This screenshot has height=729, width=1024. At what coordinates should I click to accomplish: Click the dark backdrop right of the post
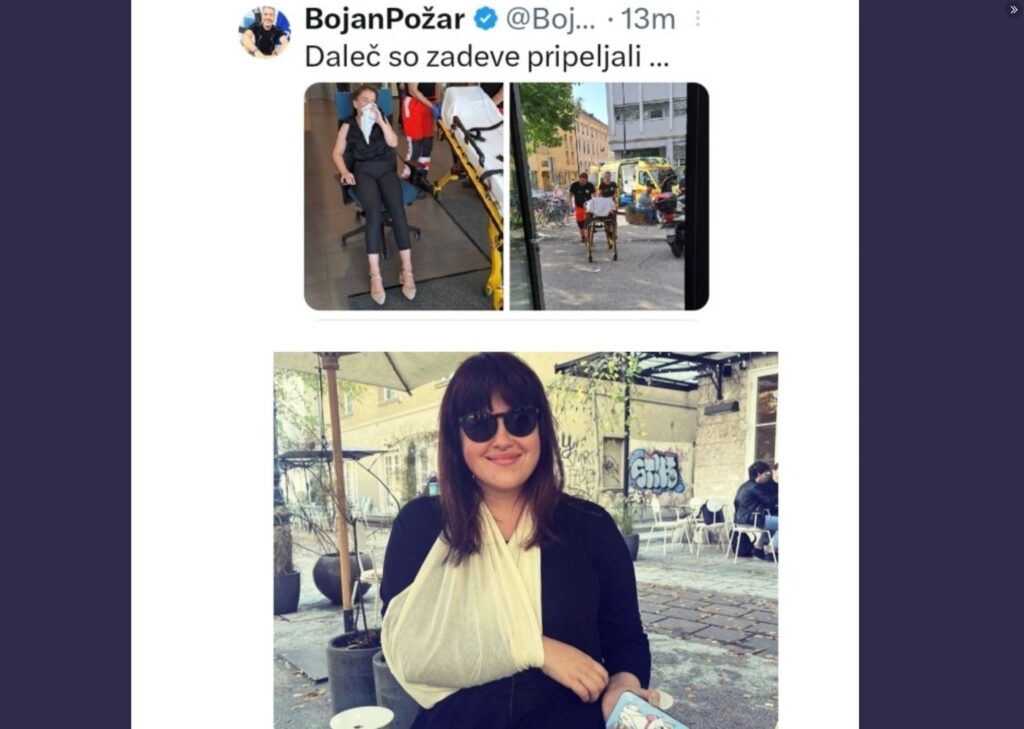941,364
